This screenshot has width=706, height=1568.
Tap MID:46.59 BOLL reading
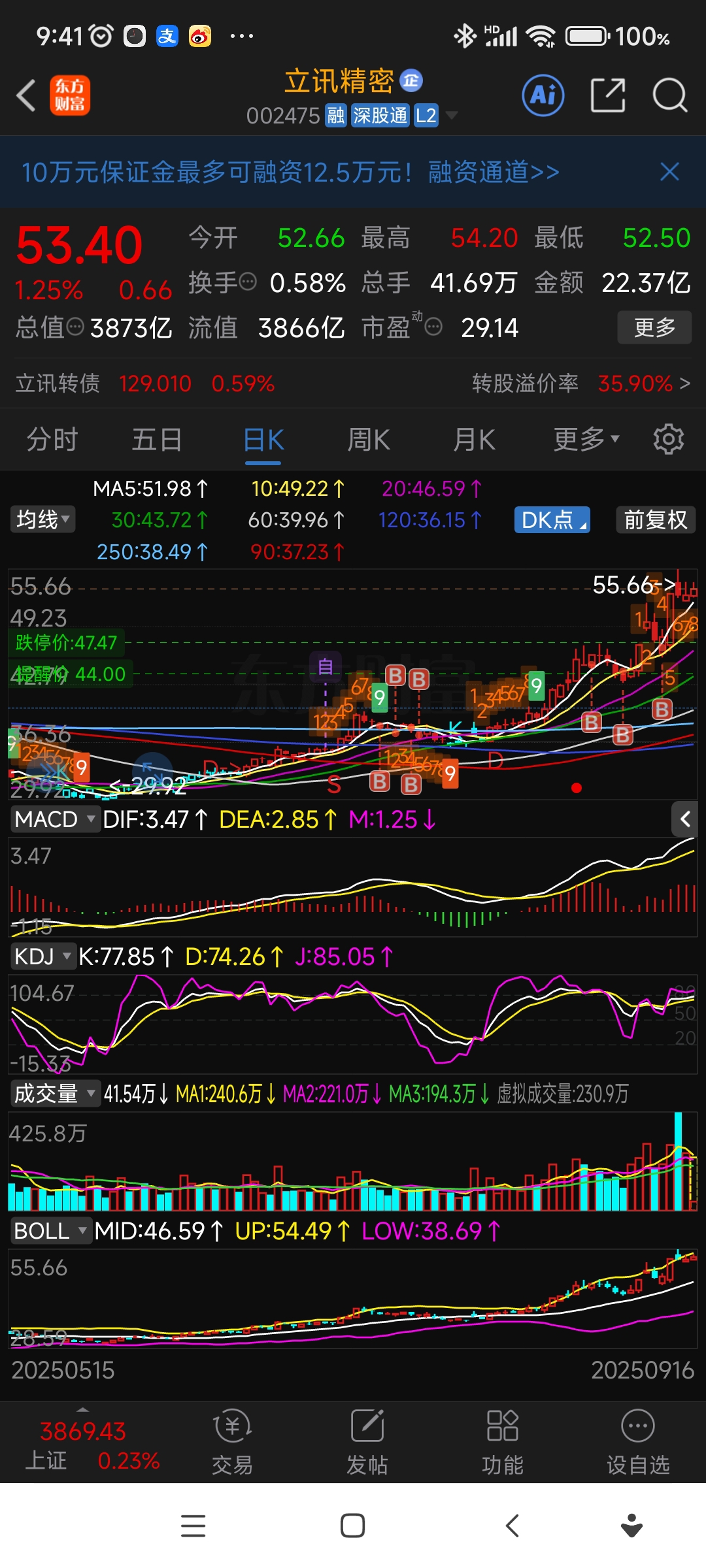pyautogui.click(x=159, y=1231)
